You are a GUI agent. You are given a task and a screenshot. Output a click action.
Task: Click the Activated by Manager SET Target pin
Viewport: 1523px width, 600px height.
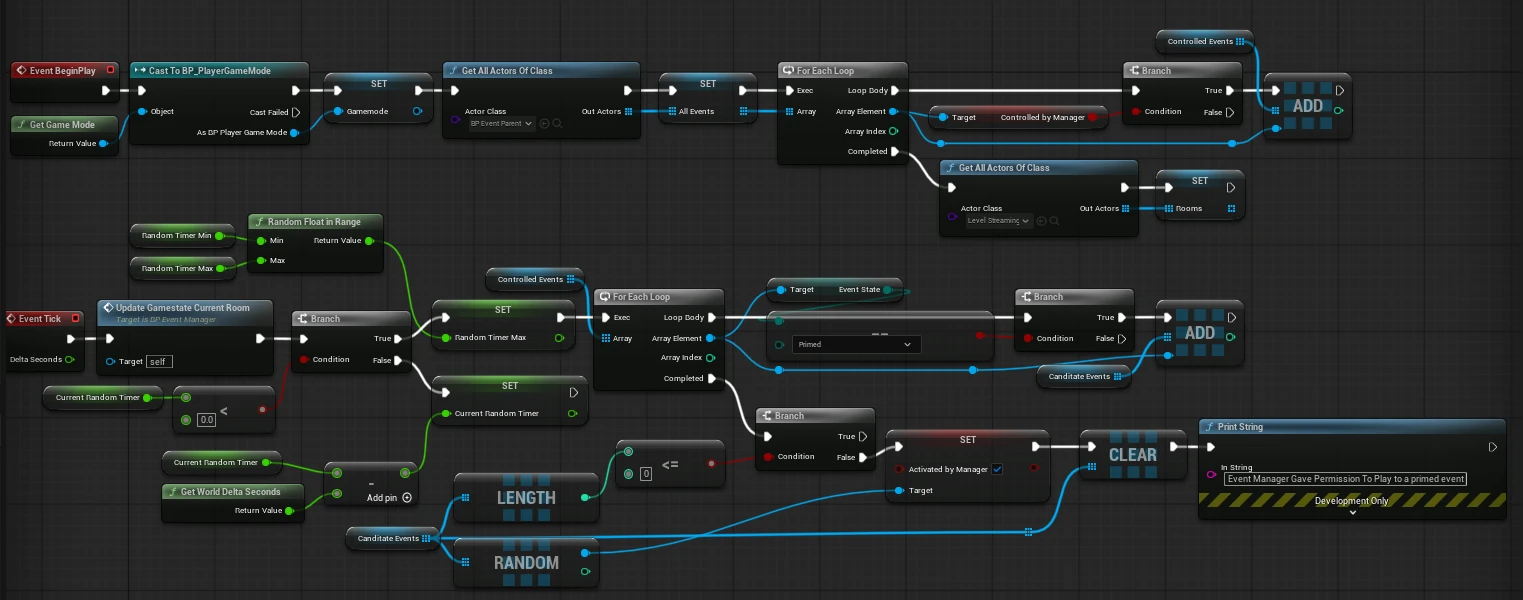point(900,490)
